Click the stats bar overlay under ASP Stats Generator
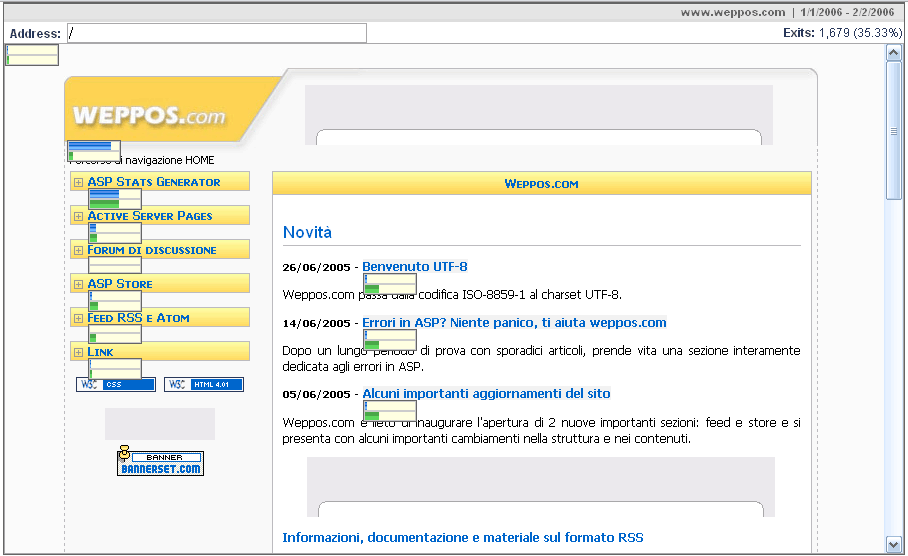Screen dimensions: 908x556 (115, 199)
